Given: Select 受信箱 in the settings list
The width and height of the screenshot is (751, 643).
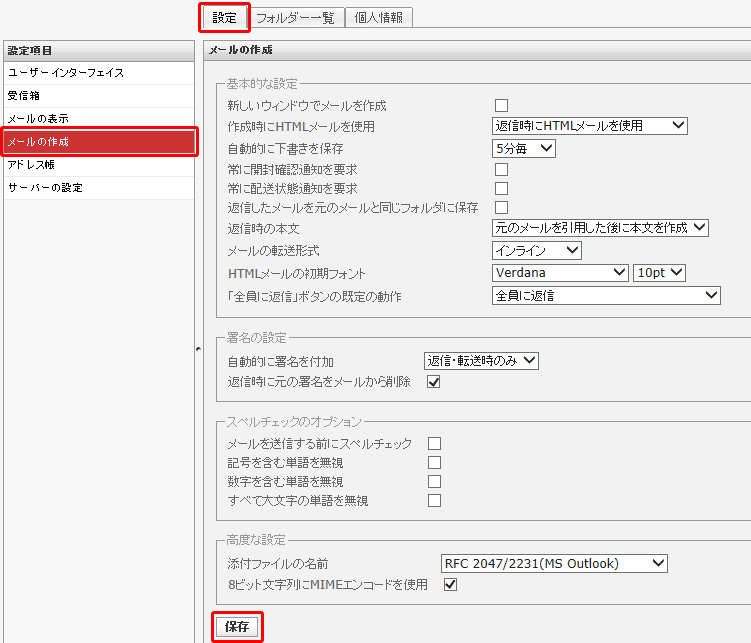Looking at the screenshot, I should click(97, 96).
